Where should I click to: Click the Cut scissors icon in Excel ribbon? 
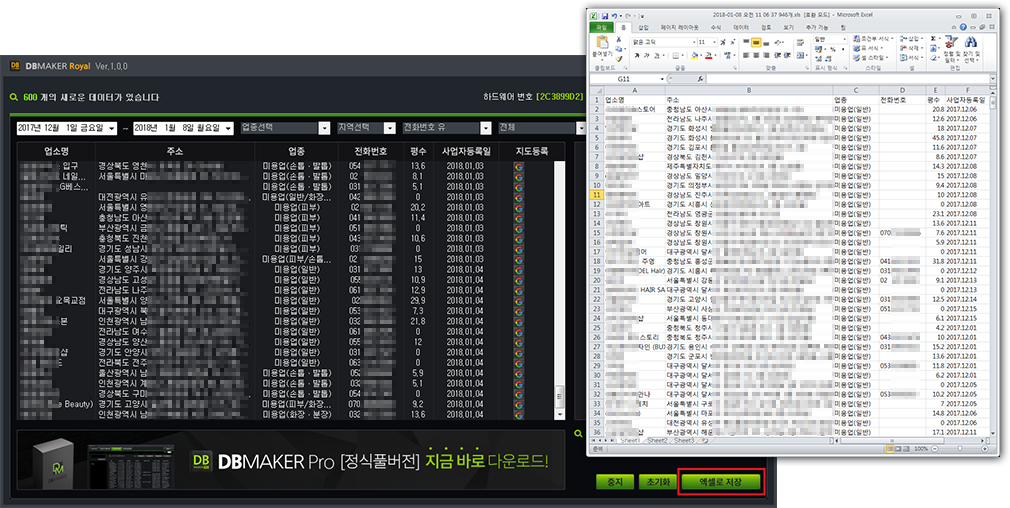(x=618, y=40)
